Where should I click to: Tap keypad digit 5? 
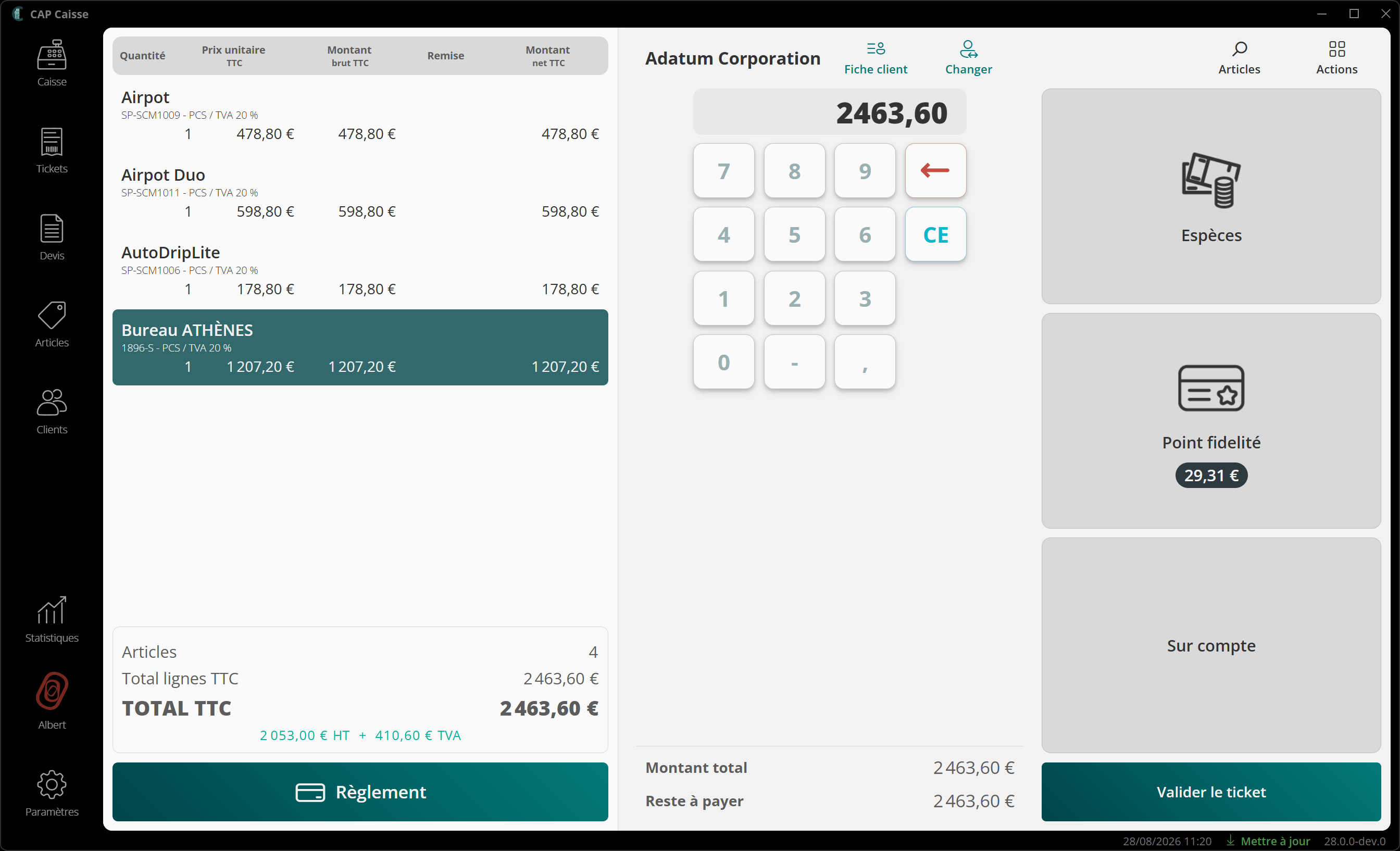794,234
